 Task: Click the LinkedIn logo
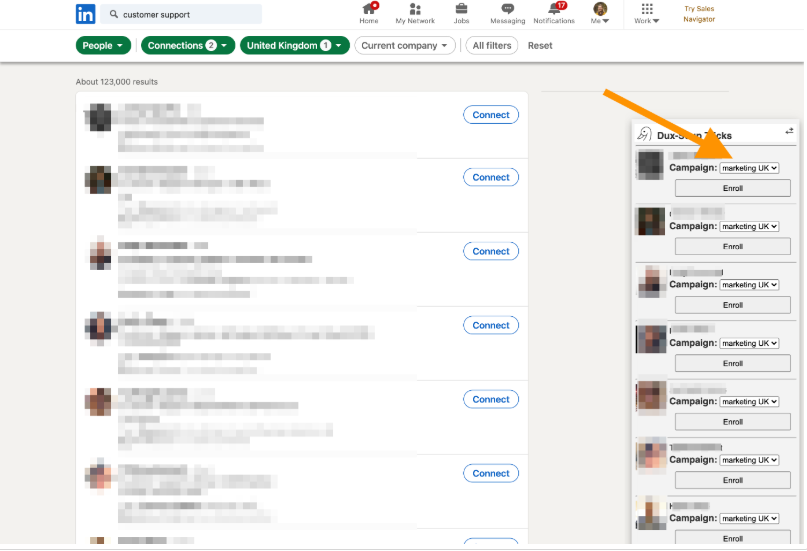point(85,14)
